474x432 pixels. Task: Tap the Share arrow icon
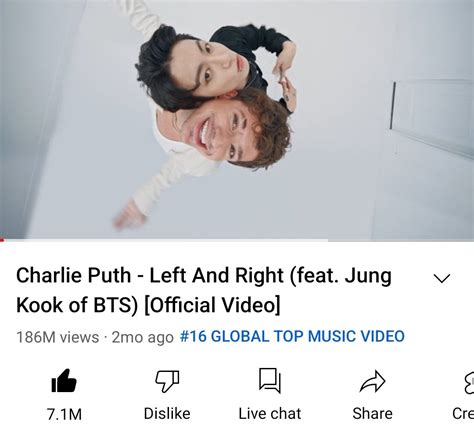(373, 381)
